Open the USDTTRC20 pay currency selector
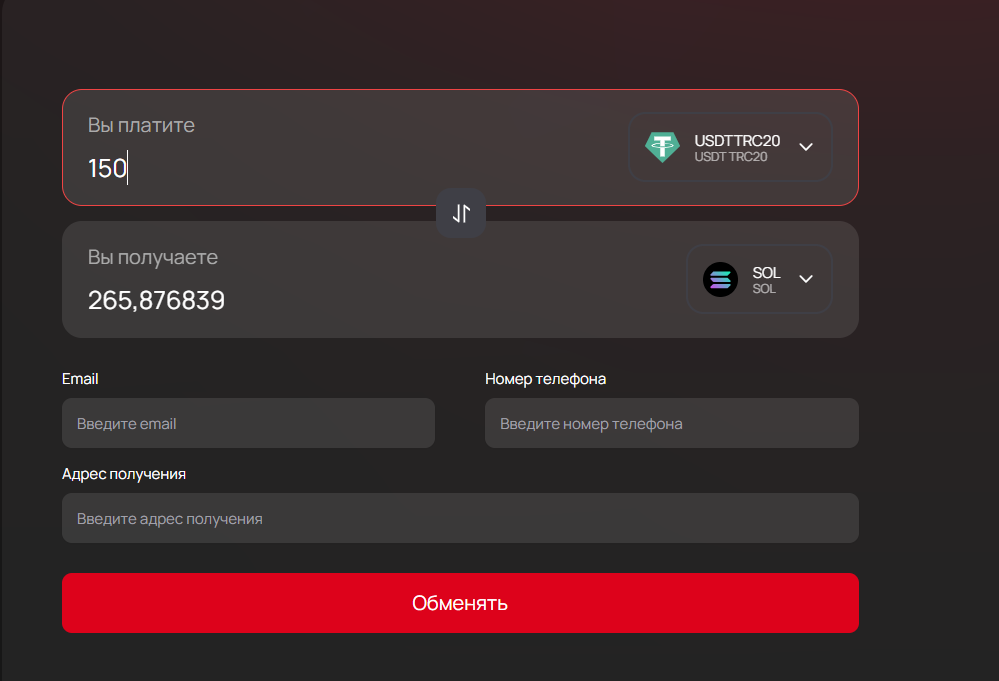The width and height of the screenshot is (999, 681). [x=730, y=147]
